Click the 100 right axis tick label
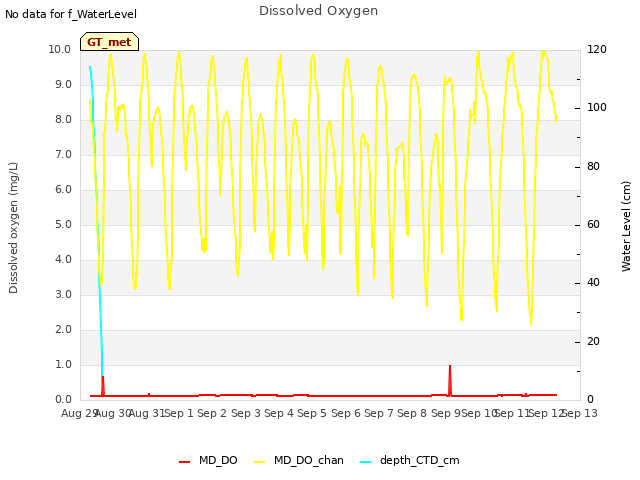The width and height of the screenshot is (640, 480). point(597,108)
